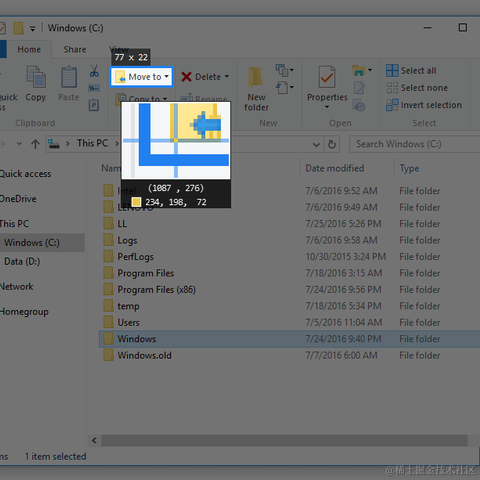Select the Program Files (x86) folder

(156, 290)
